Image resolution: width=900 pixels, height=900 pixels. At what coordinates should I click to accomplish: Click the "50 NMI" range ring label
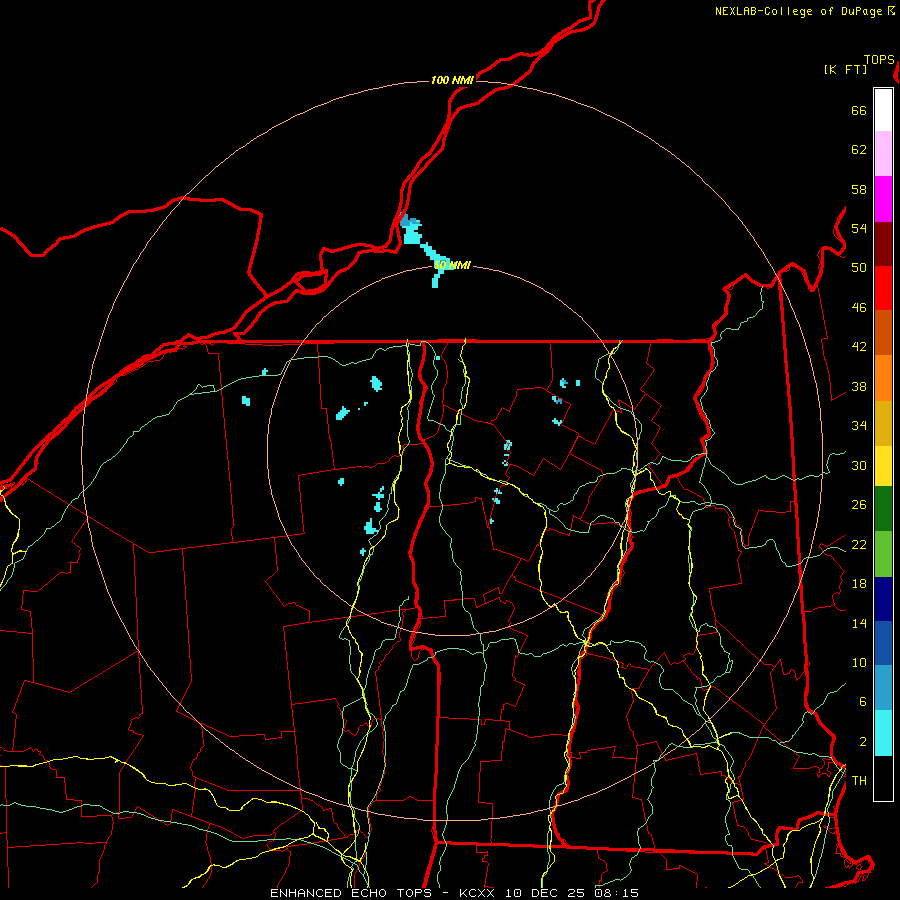(452, 265)
